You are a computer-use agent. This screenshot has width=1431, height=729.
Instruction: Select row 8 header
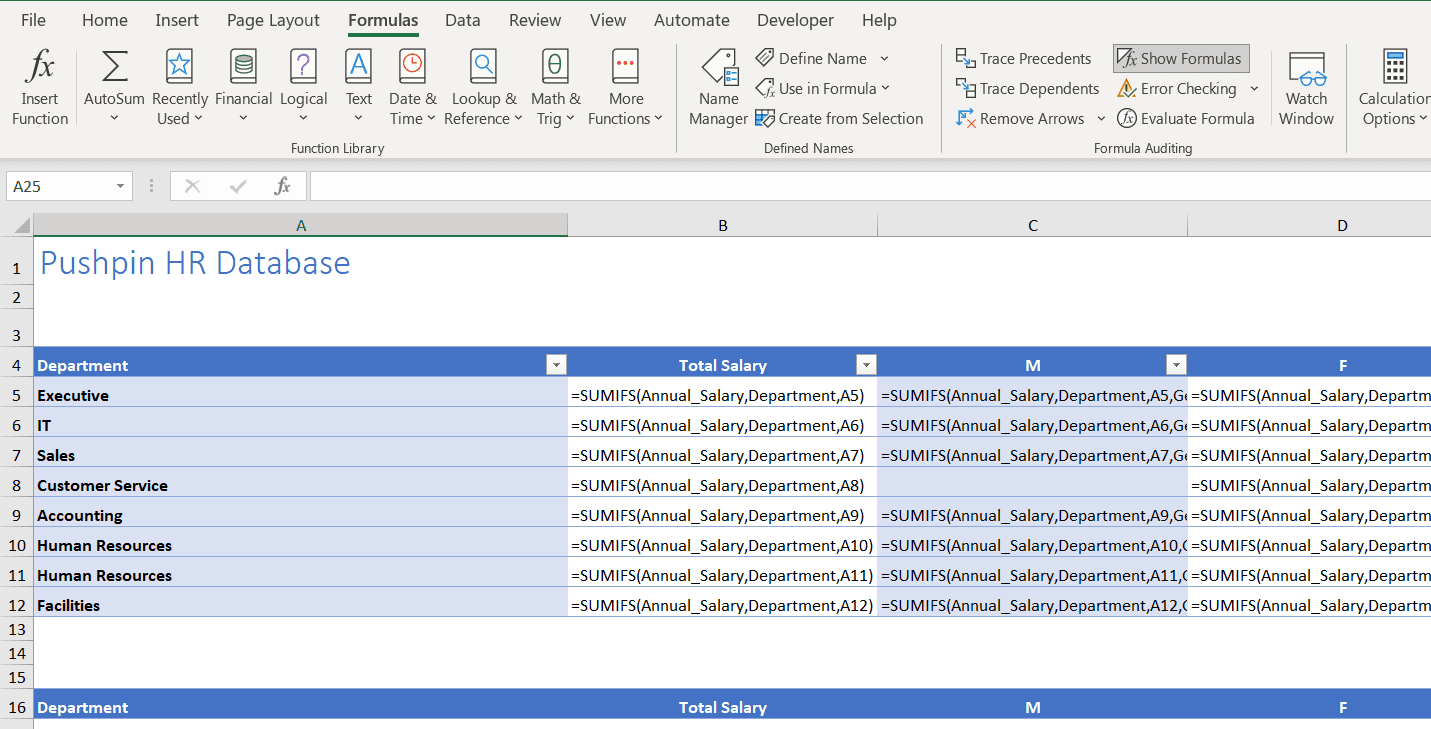16,485
